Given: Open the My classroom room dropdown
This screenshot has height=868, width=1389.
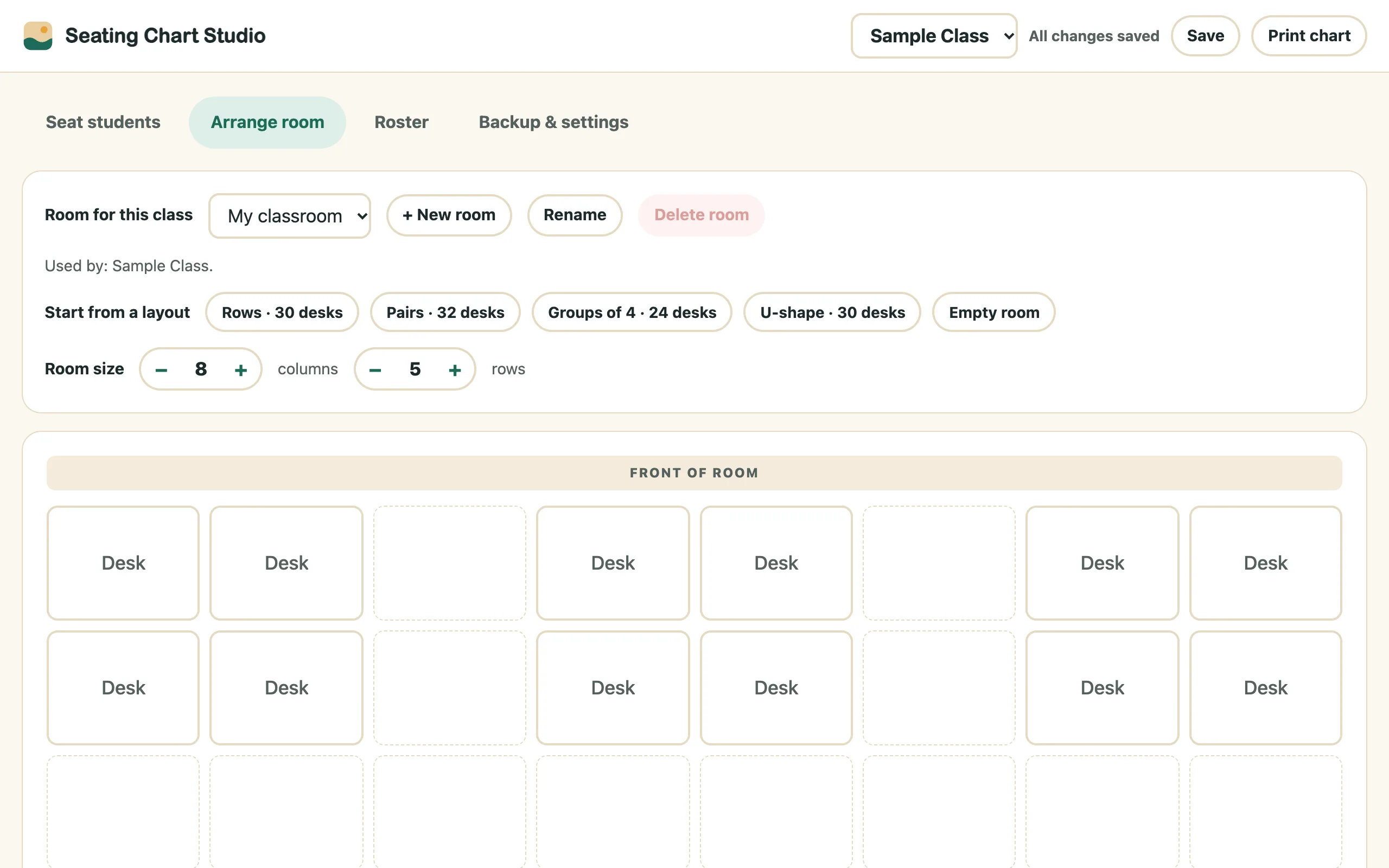Looking at the screenshot, I should 290,216.
